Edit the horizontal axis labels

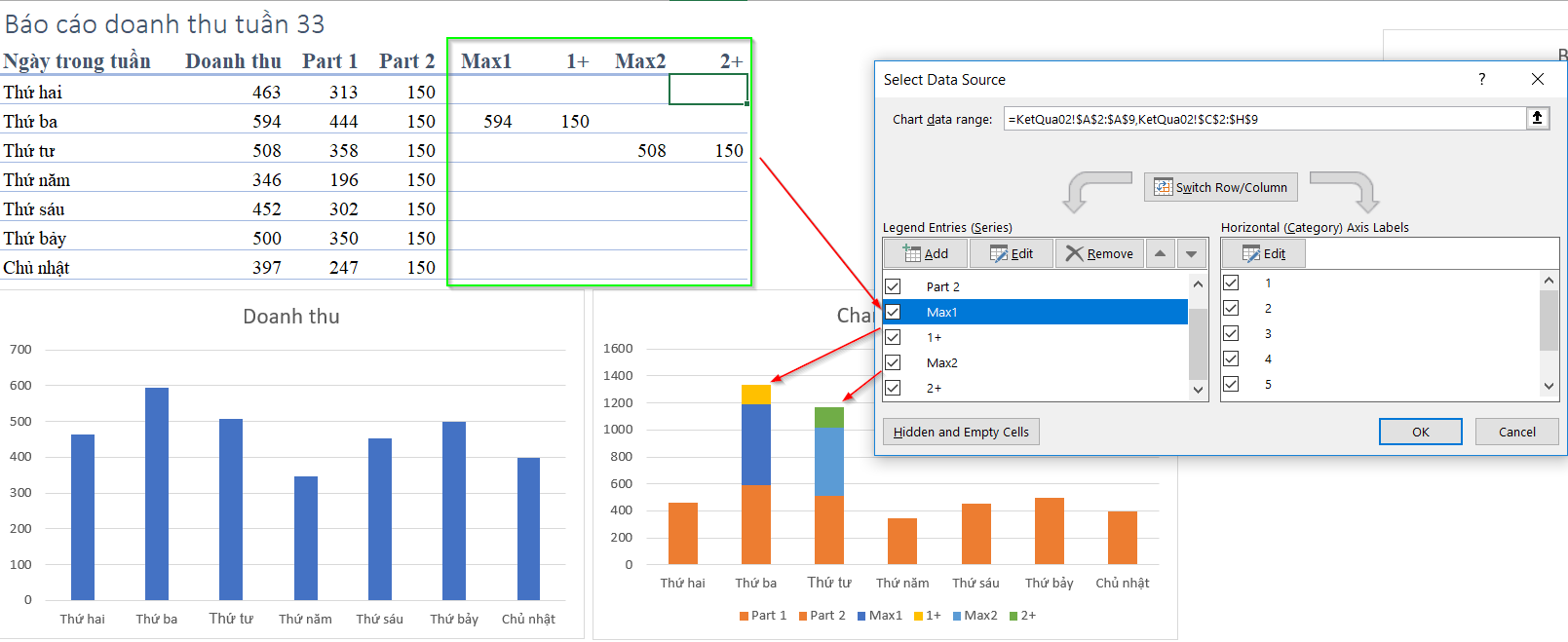(x=1263, y=253)
